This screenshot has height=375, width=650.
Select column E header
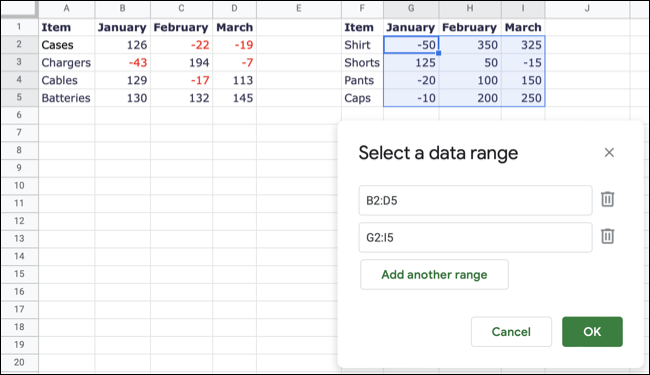click(x=298, y=9)
